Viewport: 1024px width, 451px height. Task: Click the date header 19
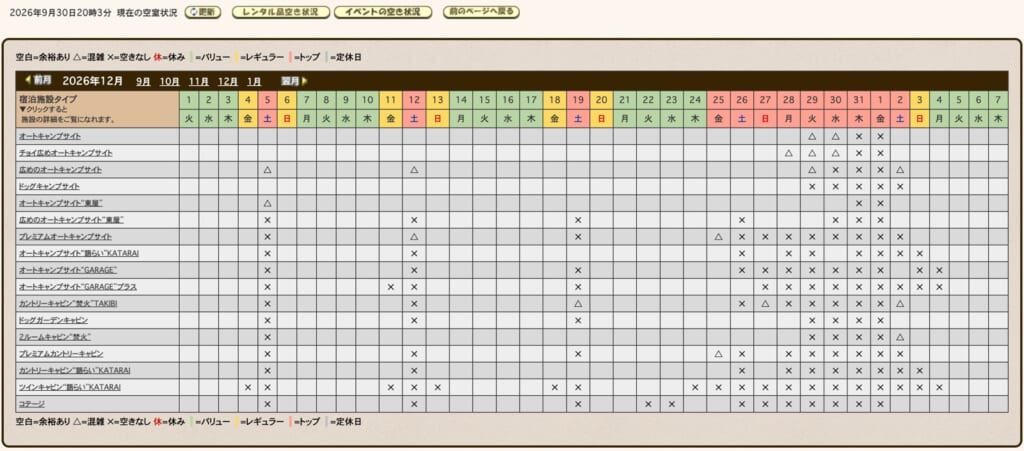click(x=578, y=100)
